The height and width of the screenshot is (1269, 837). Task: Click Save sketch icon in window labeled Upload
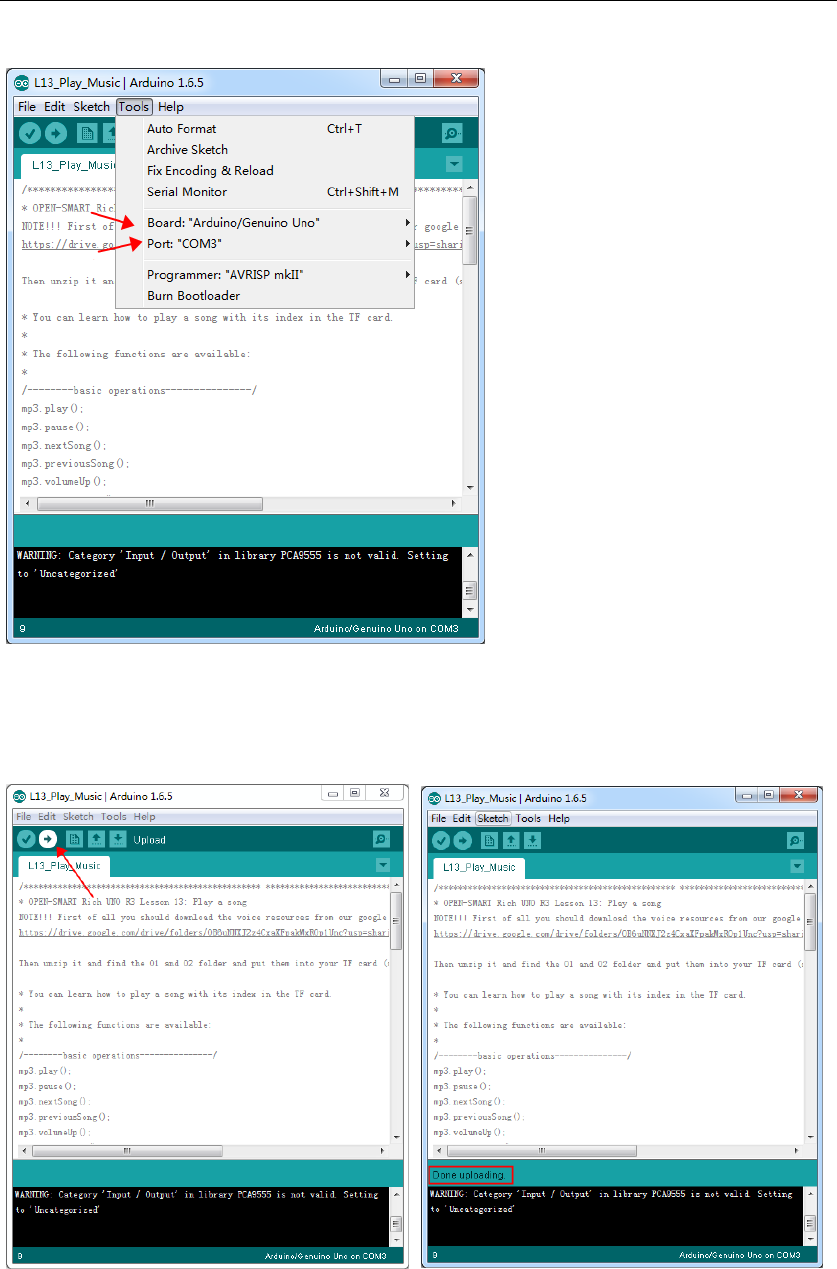117,839
